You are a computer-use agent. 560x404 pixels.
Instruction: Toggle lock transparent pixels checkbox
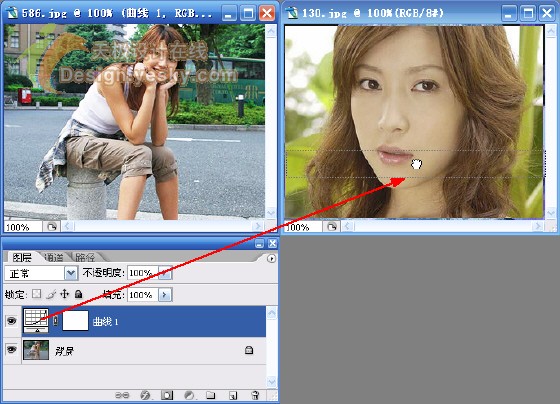coord(36,294)
